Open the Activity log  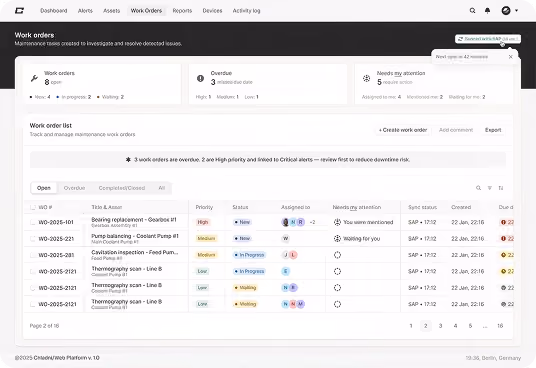coord(246,11)
